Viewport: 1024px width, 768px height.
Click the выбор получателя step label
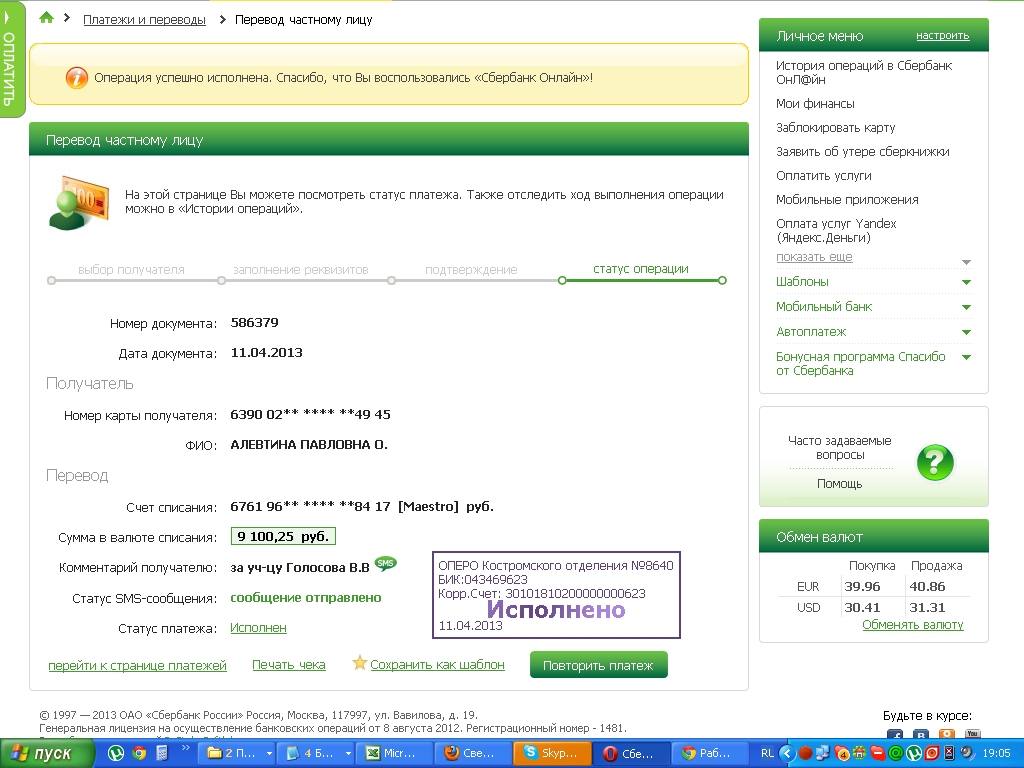131,270
